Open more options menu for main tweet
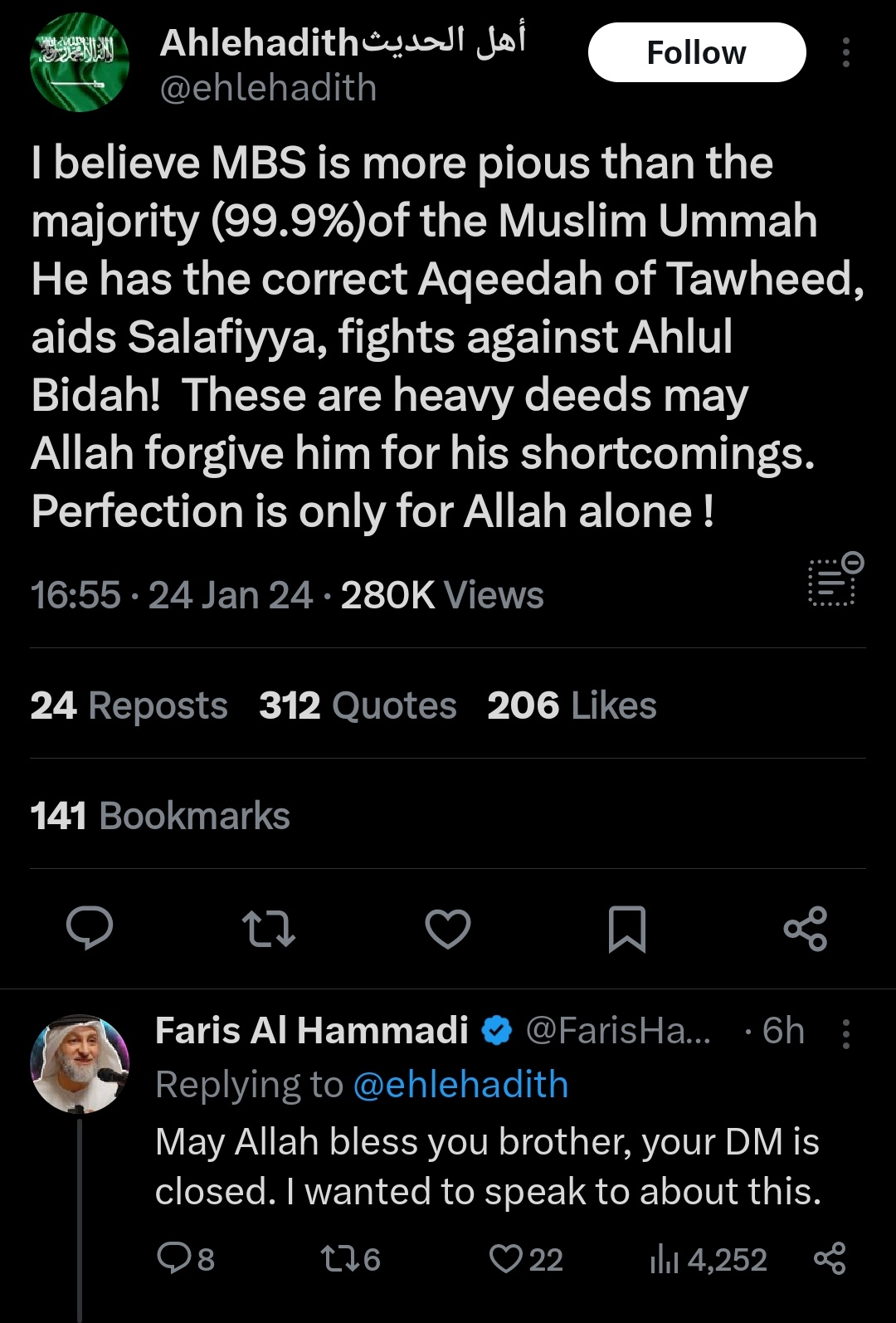The height and width of the screenshot is (1323, 896). tap(845, 52)
